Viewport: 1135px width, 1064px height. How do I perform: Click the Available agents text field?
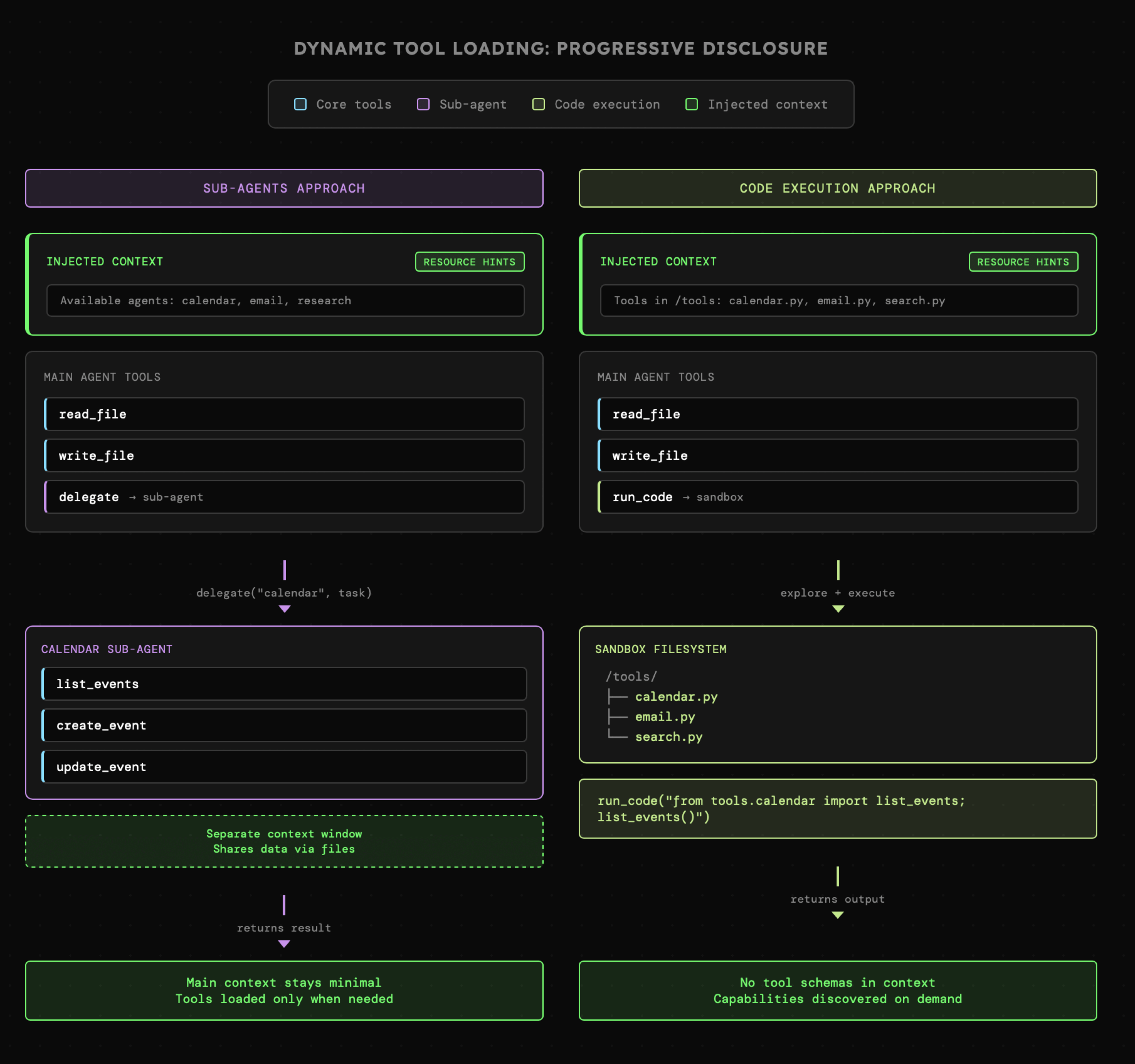(x=285, y=300)
